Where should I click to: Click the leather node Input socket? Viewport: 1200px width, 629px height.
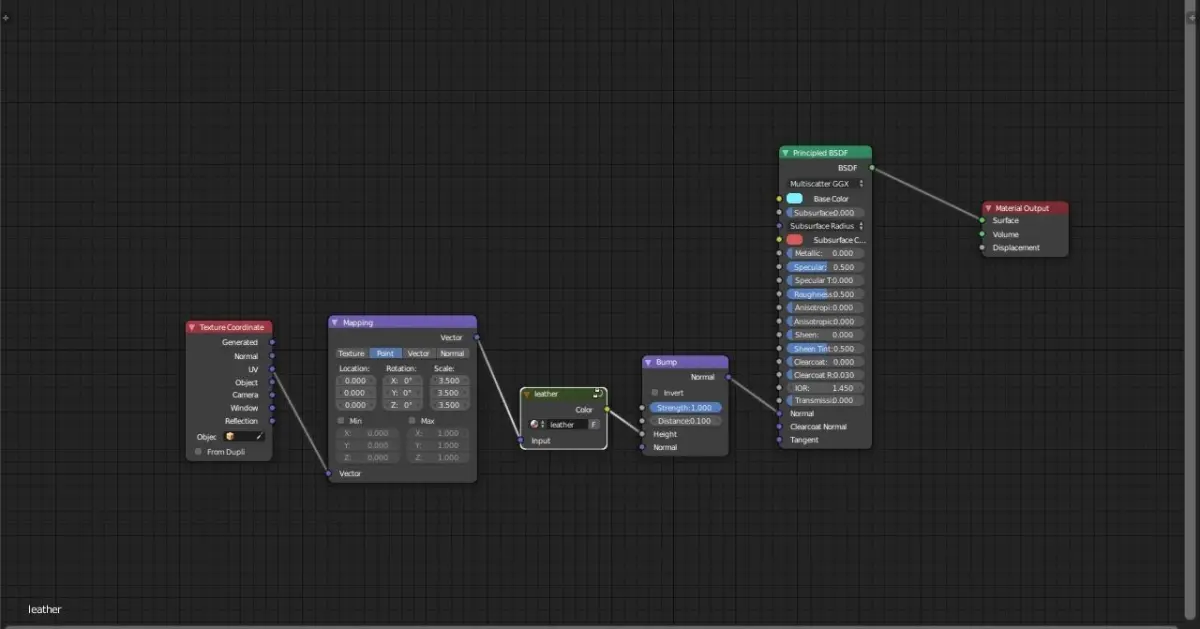click(521, 441)
